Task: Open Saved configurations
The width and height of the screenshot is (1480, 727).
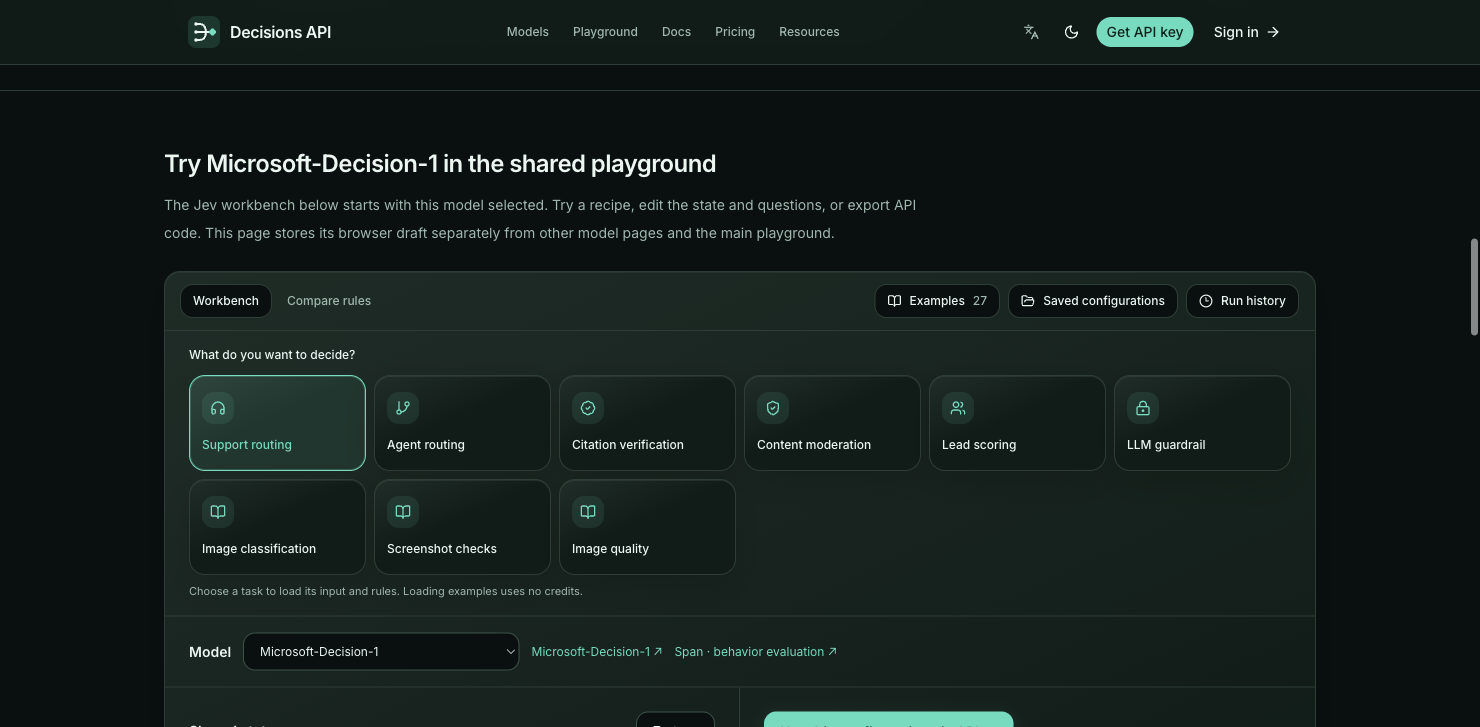Action: 1093,301
